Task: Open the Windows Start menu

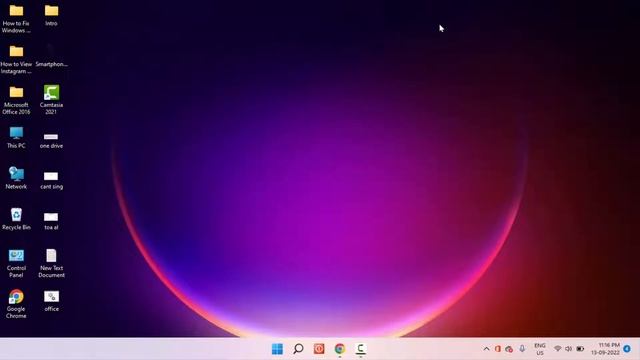Action: (277, 349)
